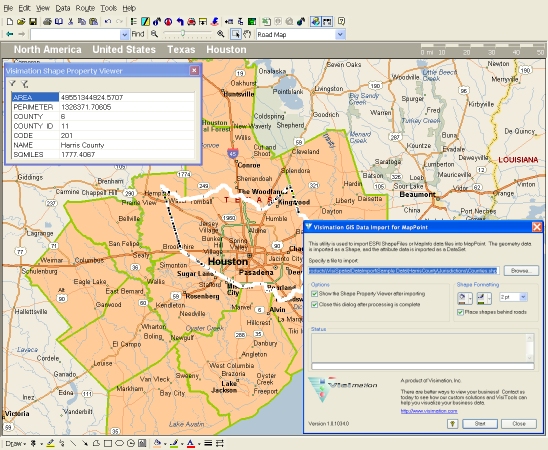
Task: Undo the last action with the Undo arrow
Action: (x=108, y=22)
